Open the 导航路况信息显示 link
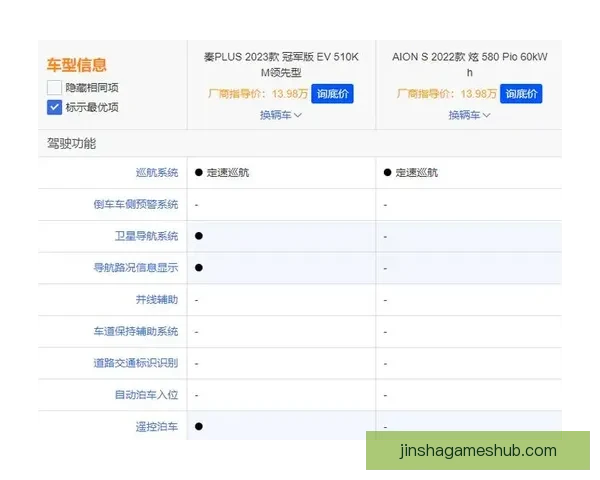Viewport: 600px width, 480px height. pyautogui.click(x=136, y=268)
